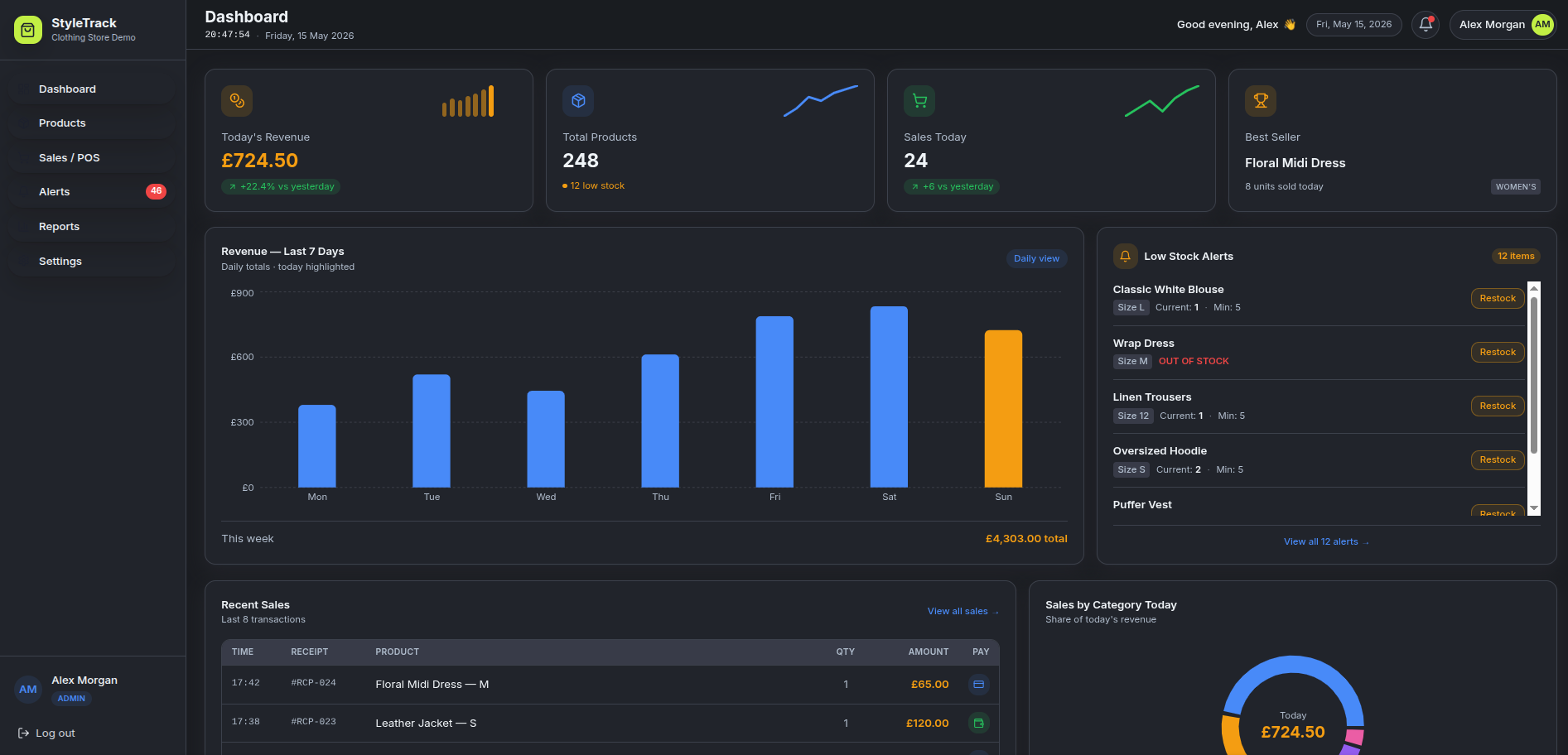Click the orange Sun bar in revenue chart
Viewport: 1568px width, 755px height.
pos(1003,409)
